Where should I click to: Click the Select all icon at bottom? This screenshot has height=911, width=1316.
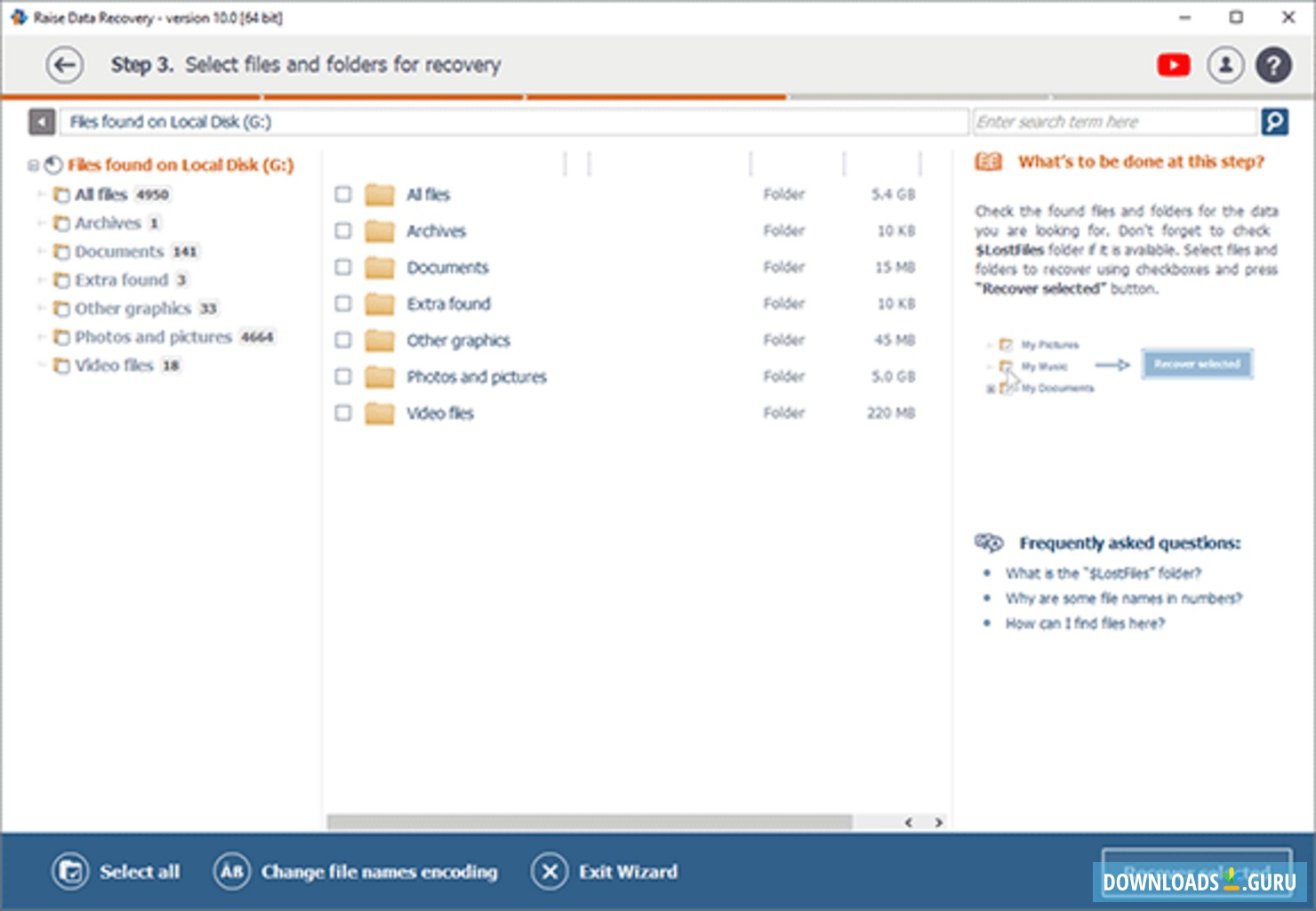pyautogui.click(x=71, y=872)
